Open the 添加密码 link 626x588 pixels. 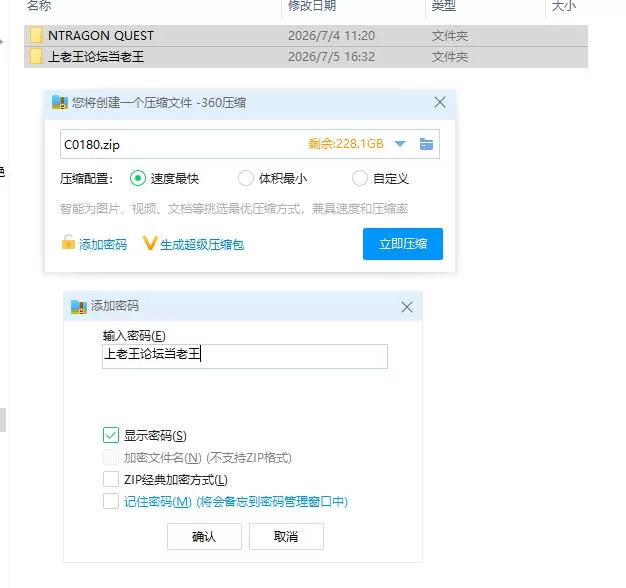point(103,244)
